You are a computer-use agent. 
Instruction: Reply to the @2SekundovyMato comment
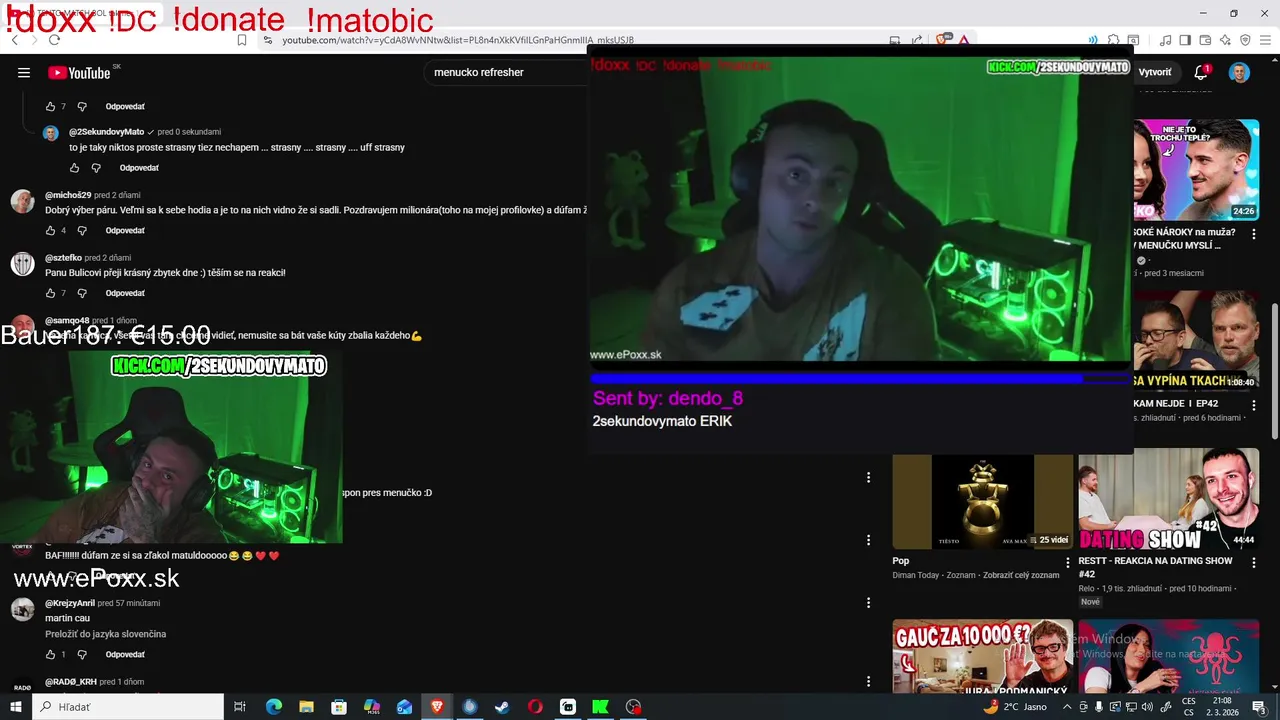(139, 168)
